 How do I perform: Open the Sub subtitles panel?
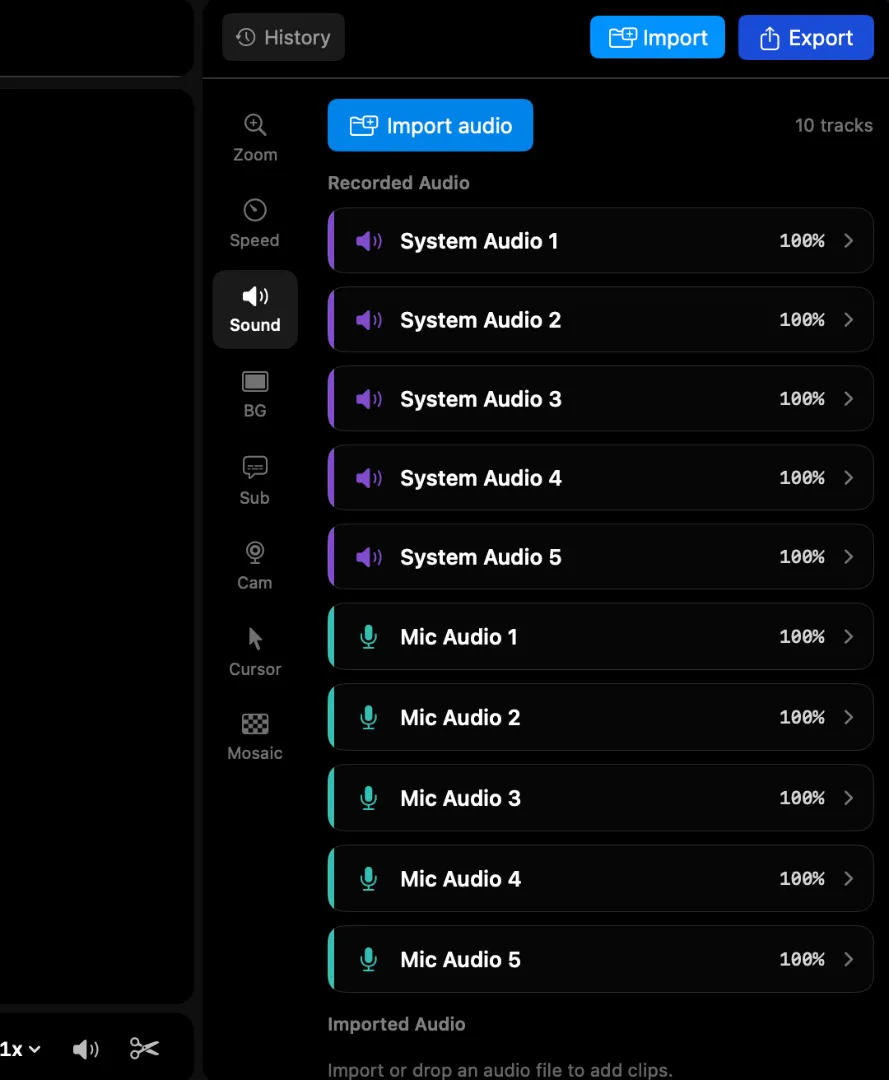click(255, 480)
